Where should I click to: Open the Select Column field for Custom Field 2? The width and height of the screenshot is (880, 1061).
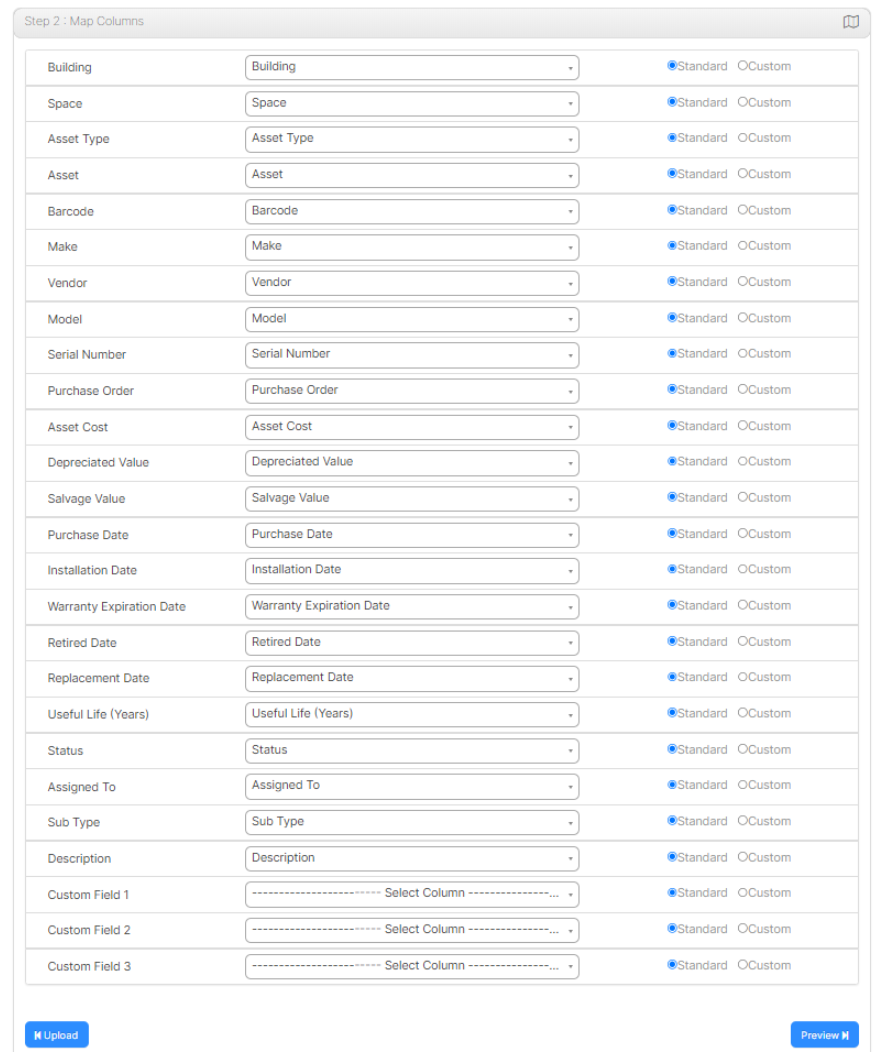point(412,930)
